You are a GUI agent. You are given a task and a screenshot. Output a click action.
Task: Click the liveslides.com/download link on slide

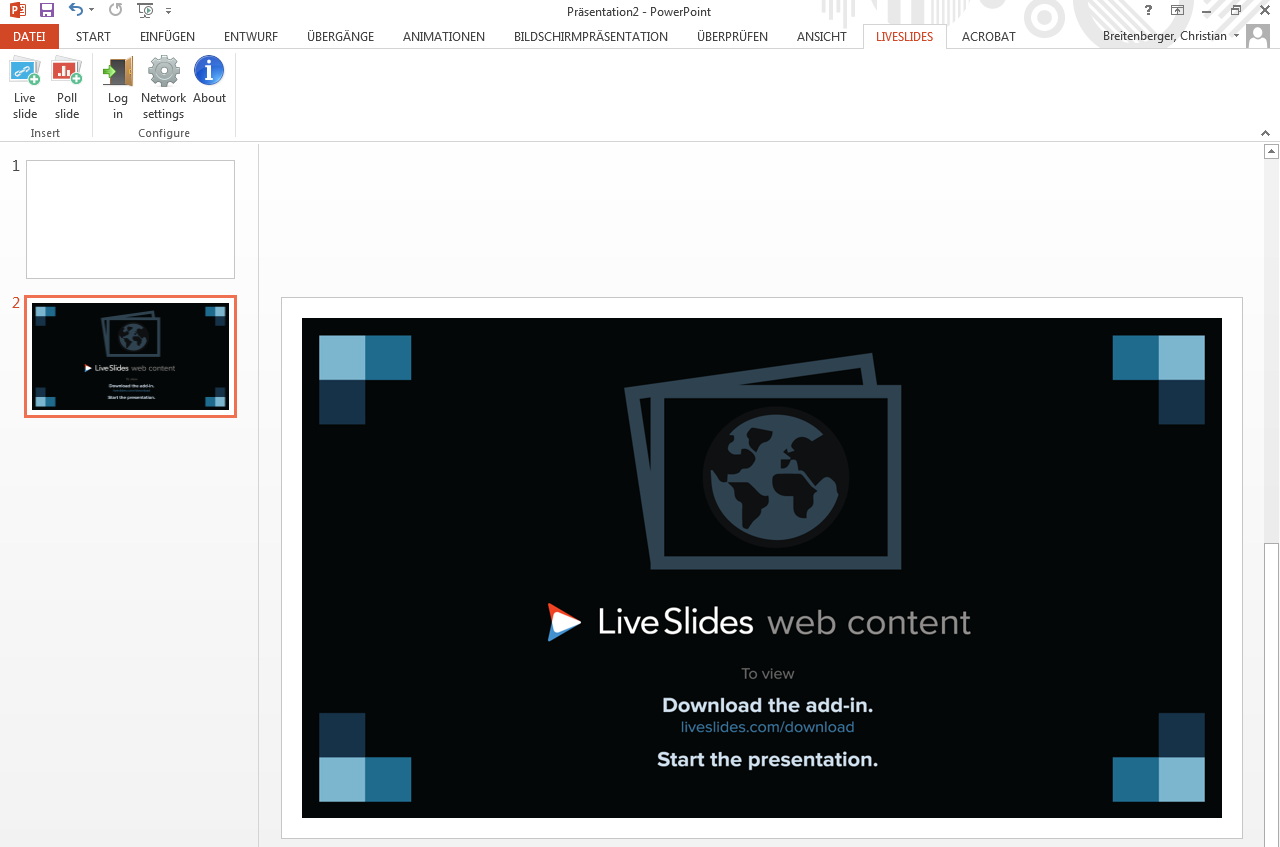[767, 727]
